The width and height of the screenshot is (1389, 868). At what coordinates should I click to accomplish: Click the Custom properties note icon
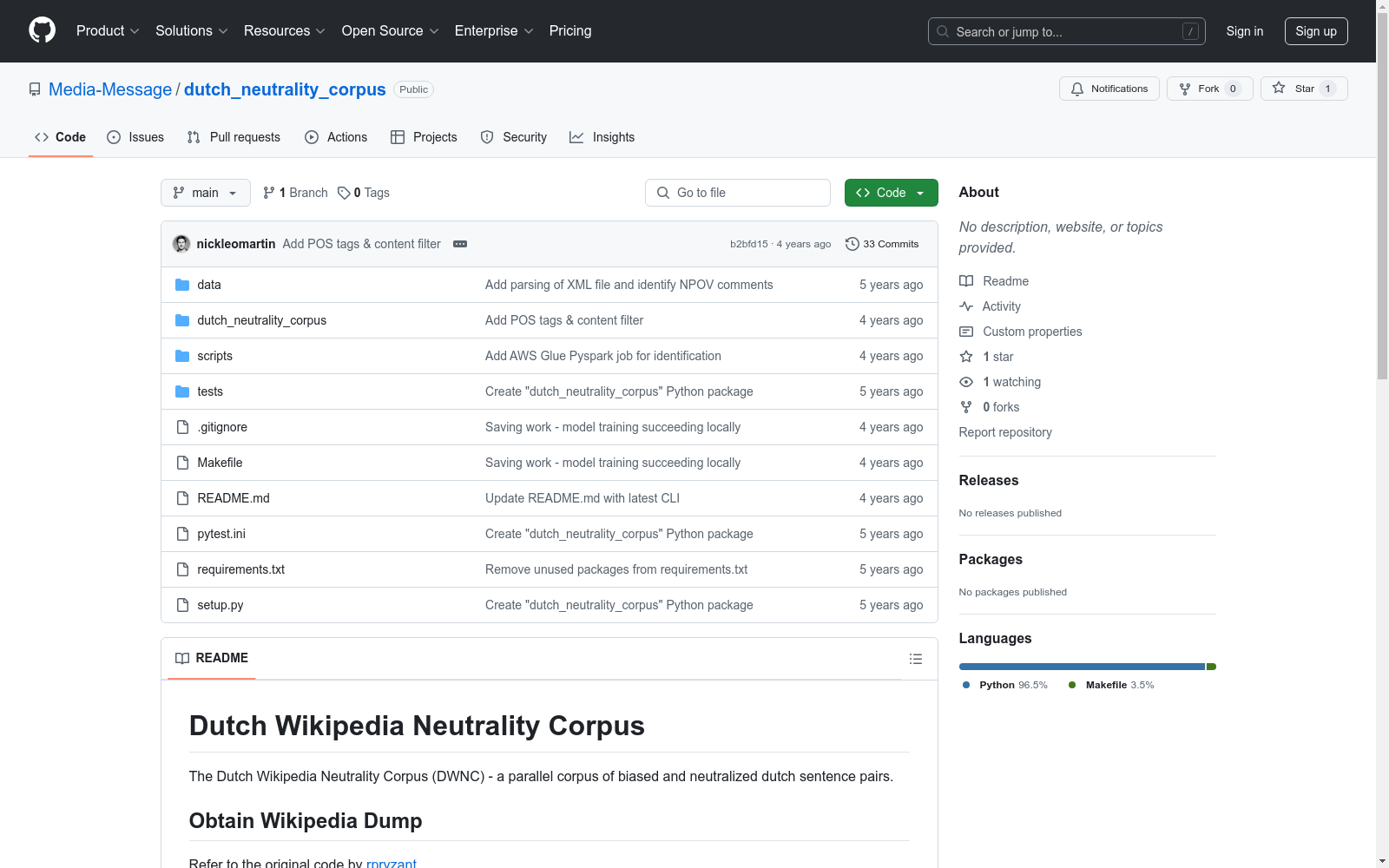(x=966, y=332)
